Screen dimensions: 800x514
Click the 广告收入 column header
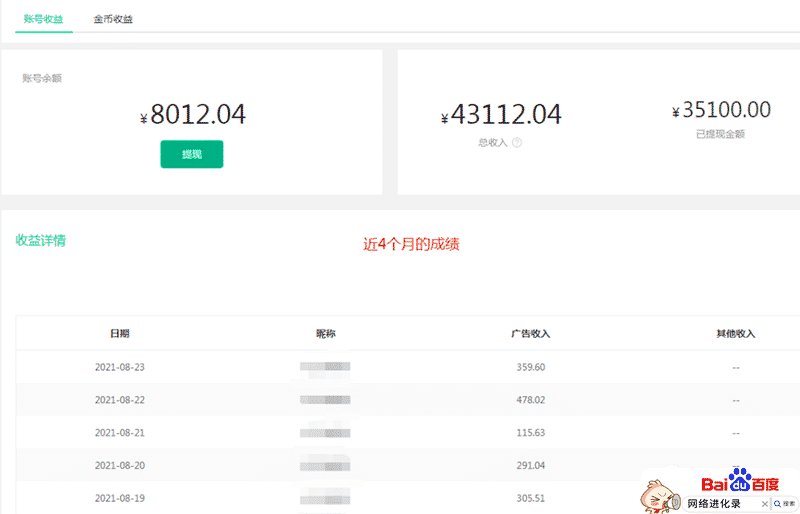tap(530, 333)
